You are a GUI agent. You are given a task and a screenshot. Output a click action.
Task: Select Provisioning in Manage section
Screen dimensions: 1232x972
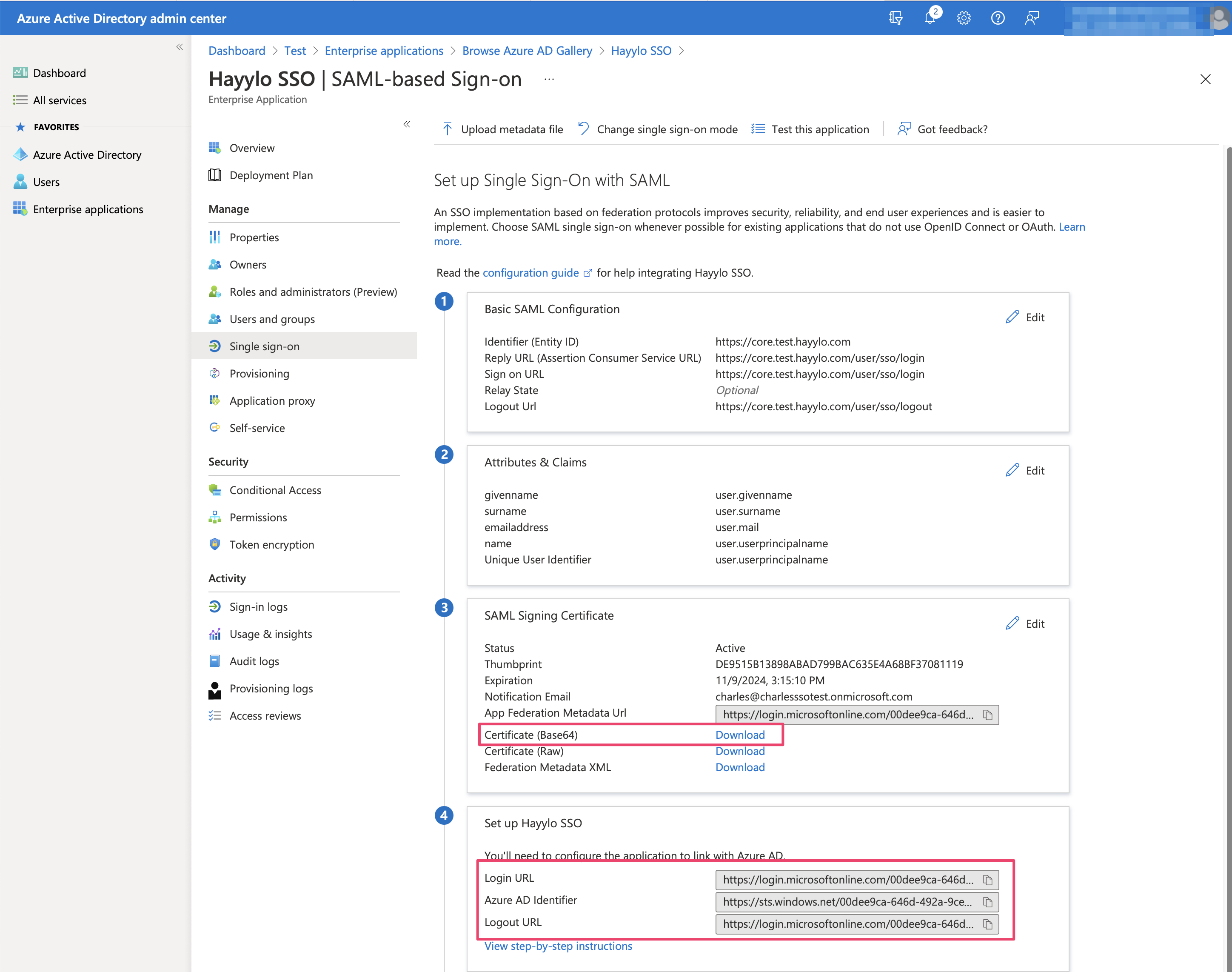pyautogui.click(x=259, y=373)
